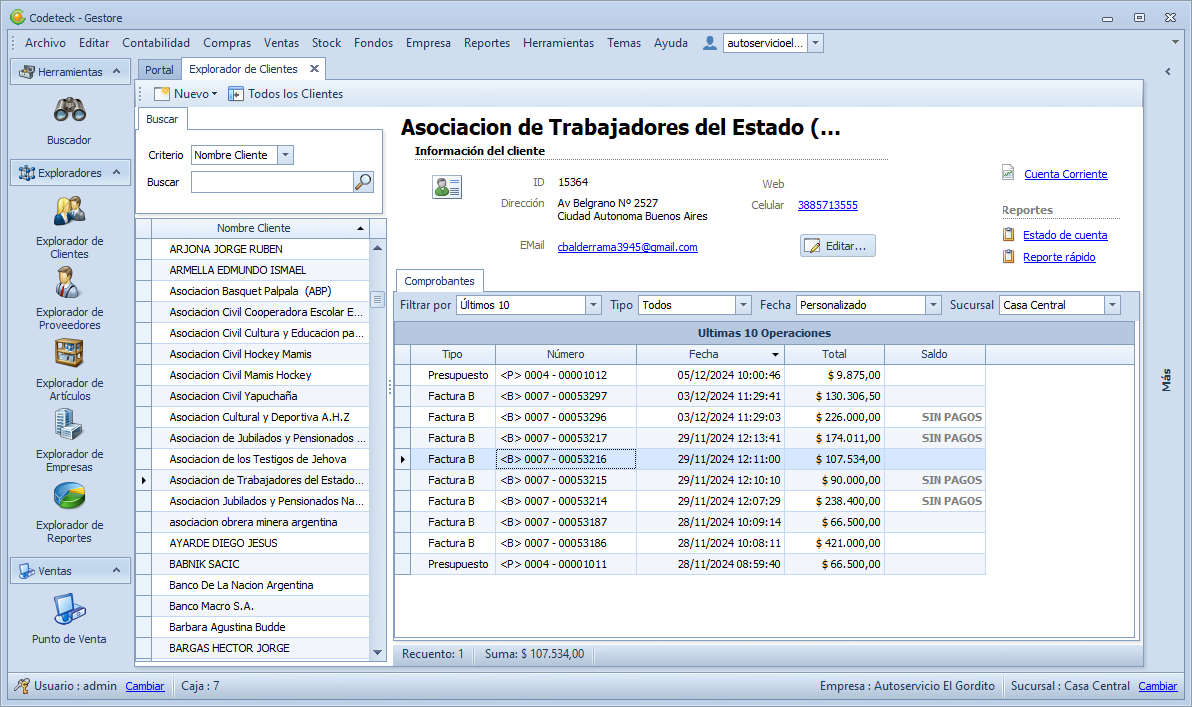
Task: Collapse the Ventas sidebar group
Action: tap(117, 570)
